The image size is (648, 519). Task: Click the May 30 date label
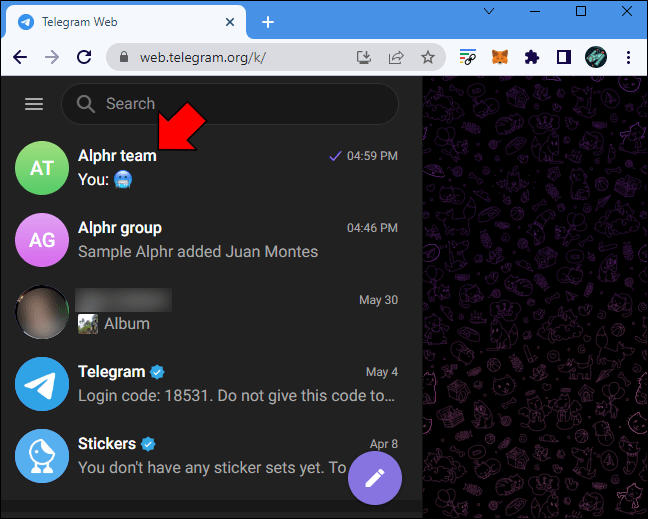click(379, 300)
